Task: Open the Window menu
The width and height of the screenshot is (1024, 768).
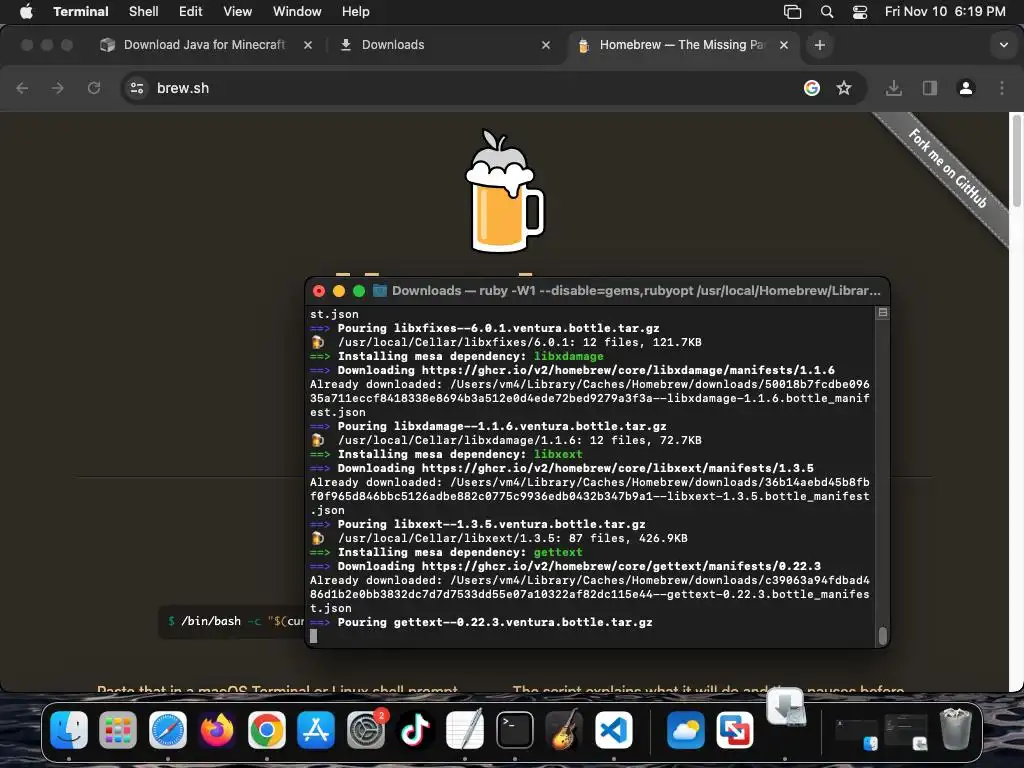Action: tap(296, 11)
